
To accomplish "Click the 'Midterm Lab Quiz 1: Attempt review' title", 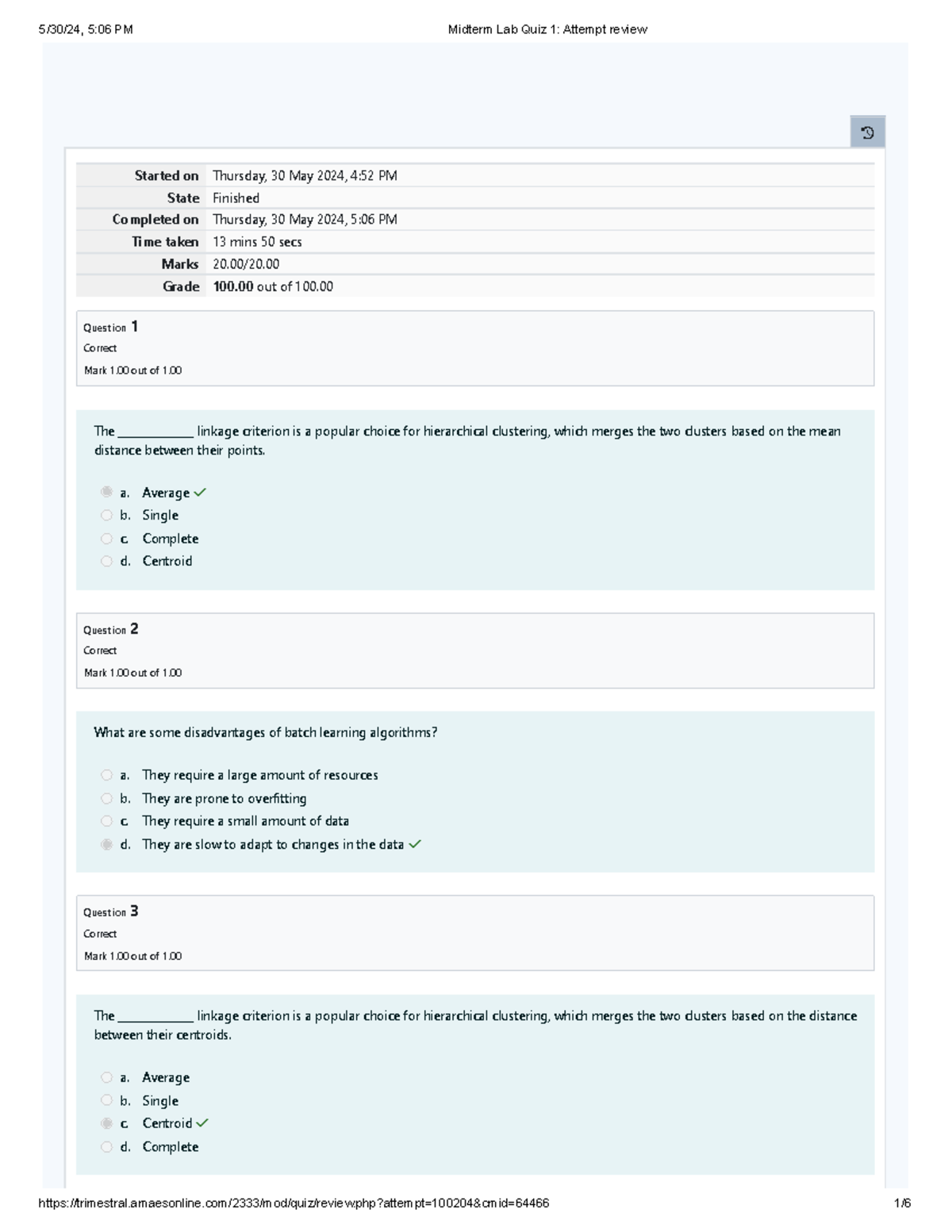I will coord(547,29).
